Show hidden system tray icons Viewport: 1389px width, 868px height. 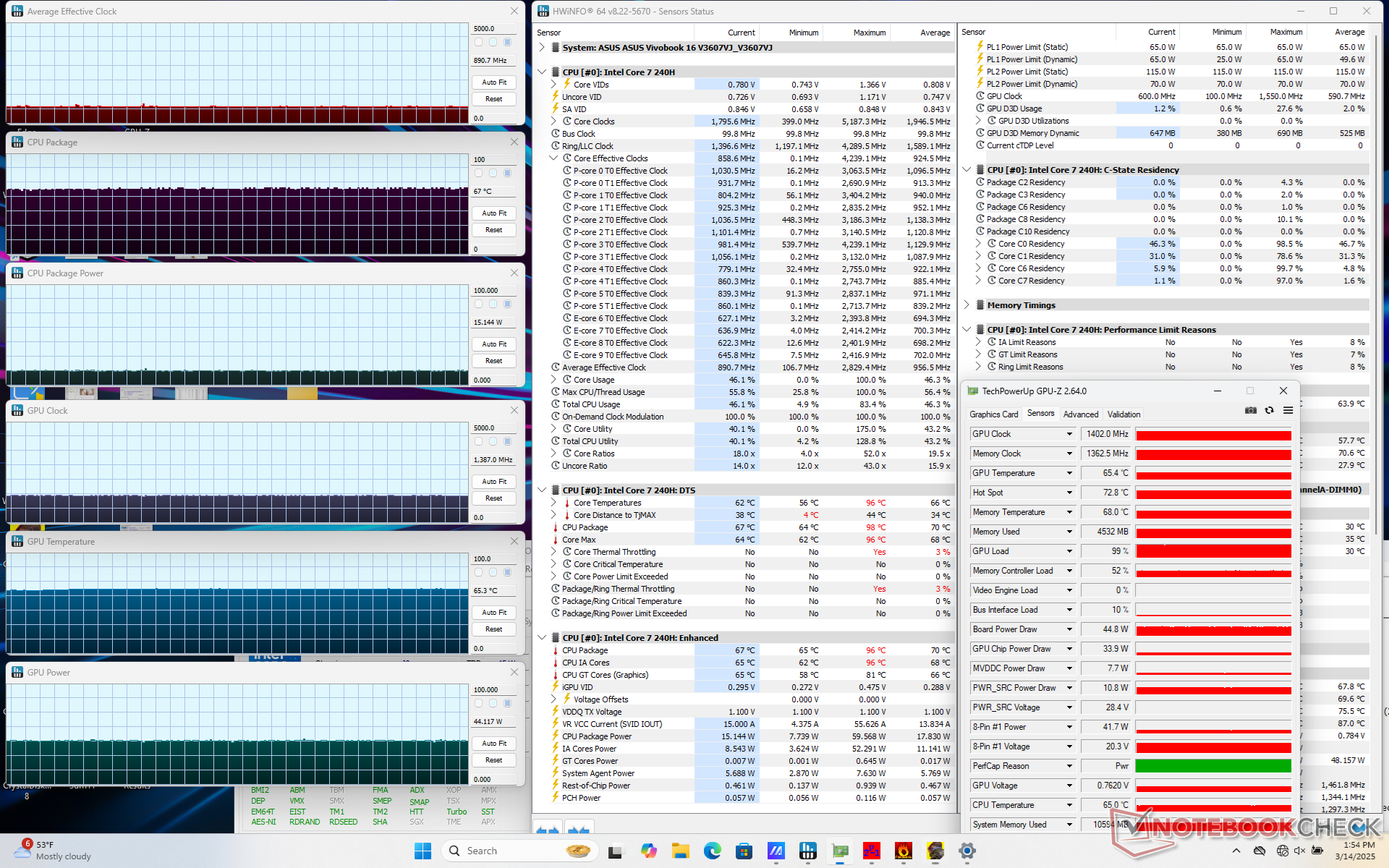click(x=1236, y=851)
